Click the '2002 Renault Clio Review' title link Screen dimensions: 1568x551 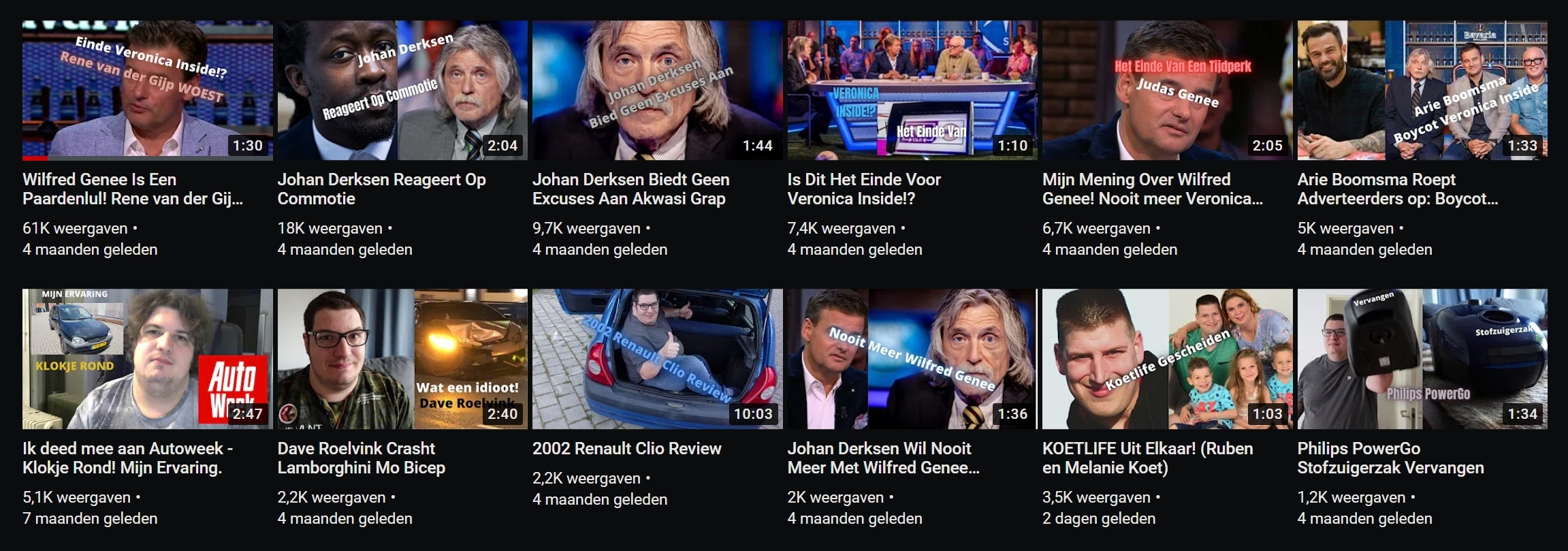[x=626, y=448]
